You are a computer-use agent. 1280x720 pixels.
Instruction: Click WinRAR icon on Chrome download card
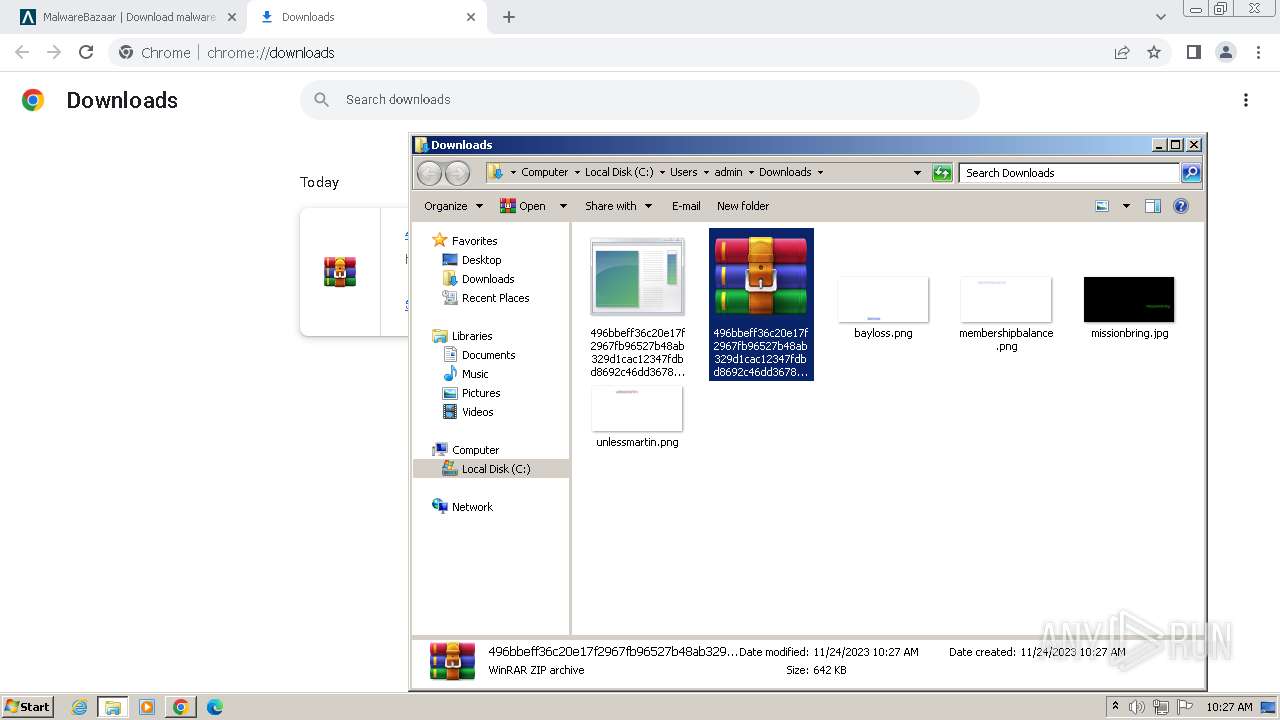click(340, 272)
